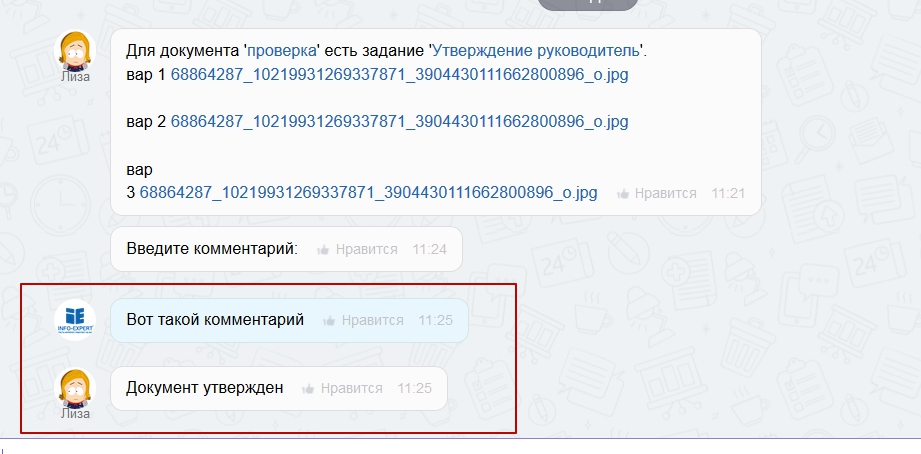
Task: Click the thumbs-up icon at 11:21 message
Action: tap(623, 194)
